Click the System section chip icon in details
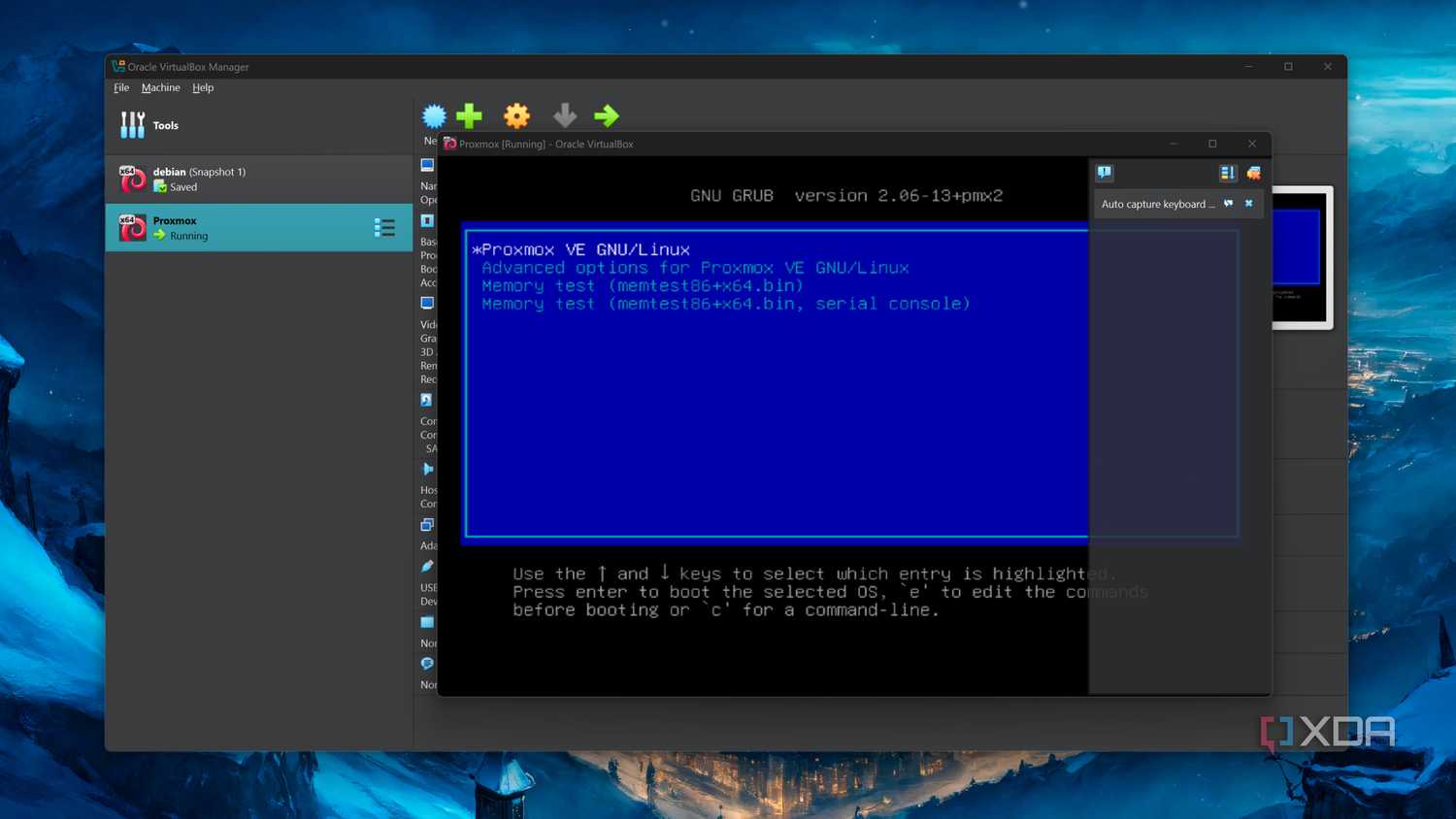The image size is (1456, 819). (427, 221)
